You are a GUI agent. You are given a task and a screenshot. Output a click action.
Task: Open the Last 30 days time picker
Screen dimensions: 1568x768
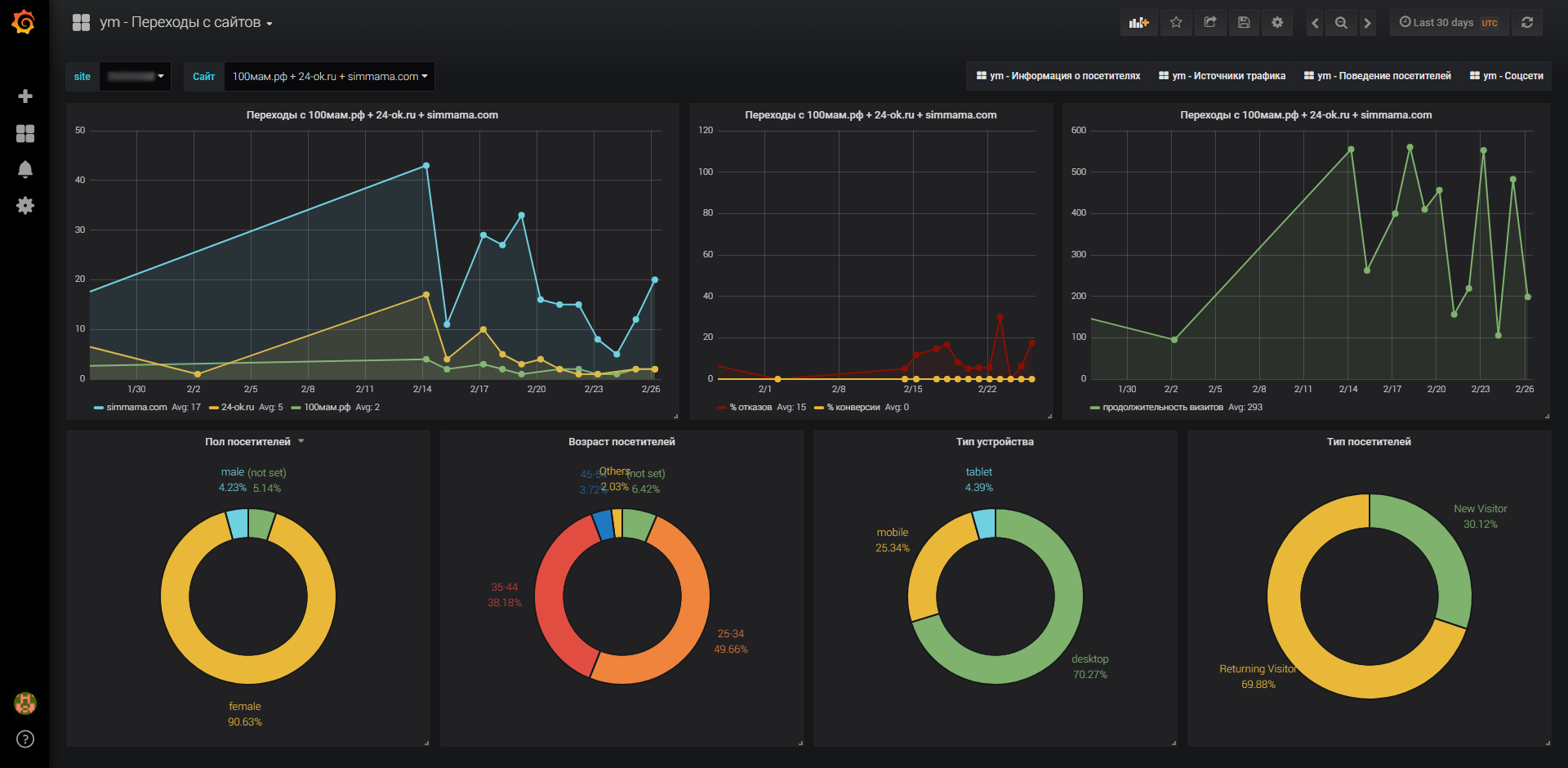(x=1449, y=23)
